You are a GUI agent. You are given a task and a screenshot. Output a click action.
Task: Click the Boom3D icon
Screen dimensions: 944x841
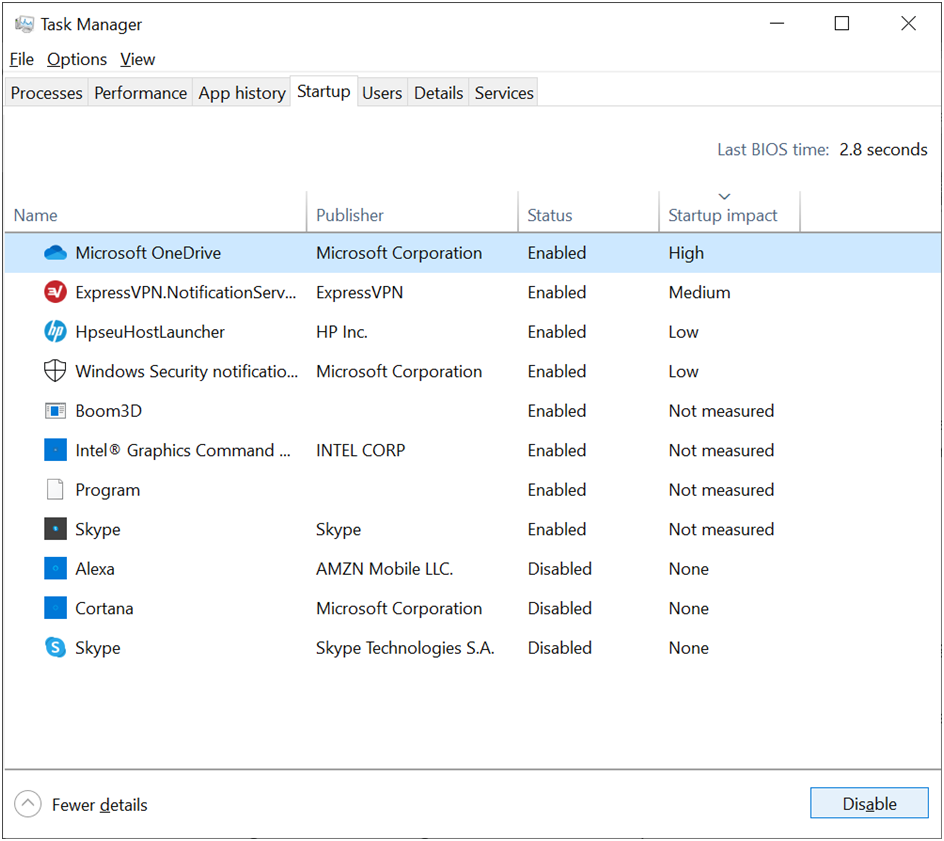(55, 411)
